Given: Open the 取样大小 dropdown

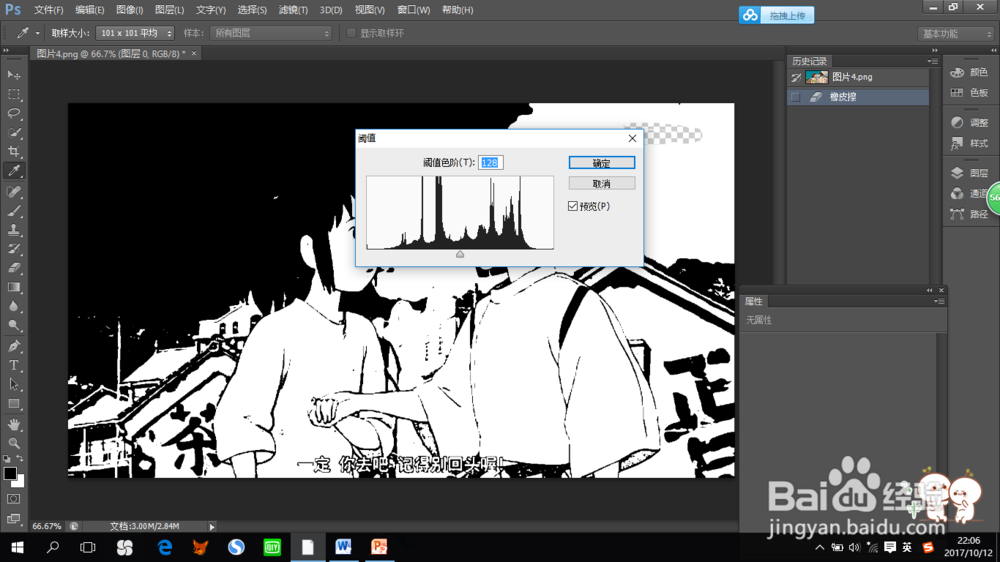Looking at the screenshot, I should tap(135, 33).
